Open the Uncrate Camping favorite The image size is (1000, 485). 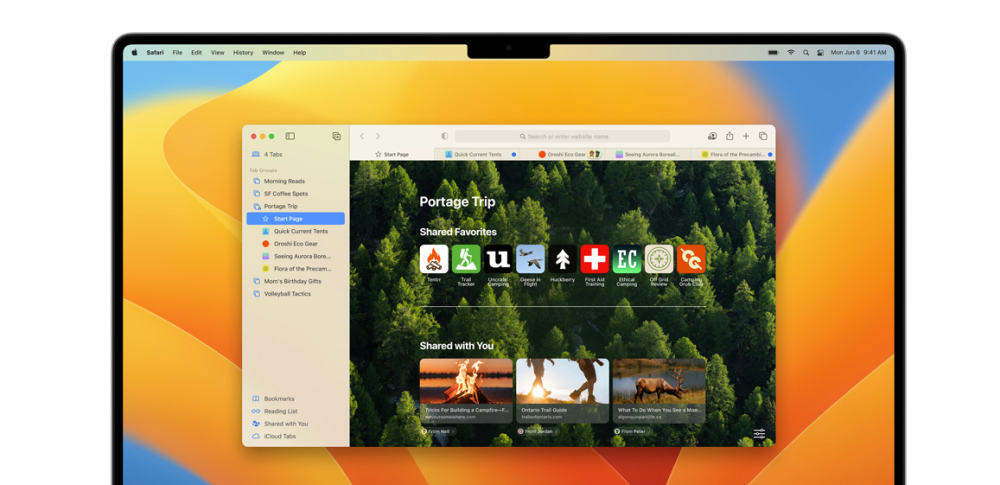498,259
